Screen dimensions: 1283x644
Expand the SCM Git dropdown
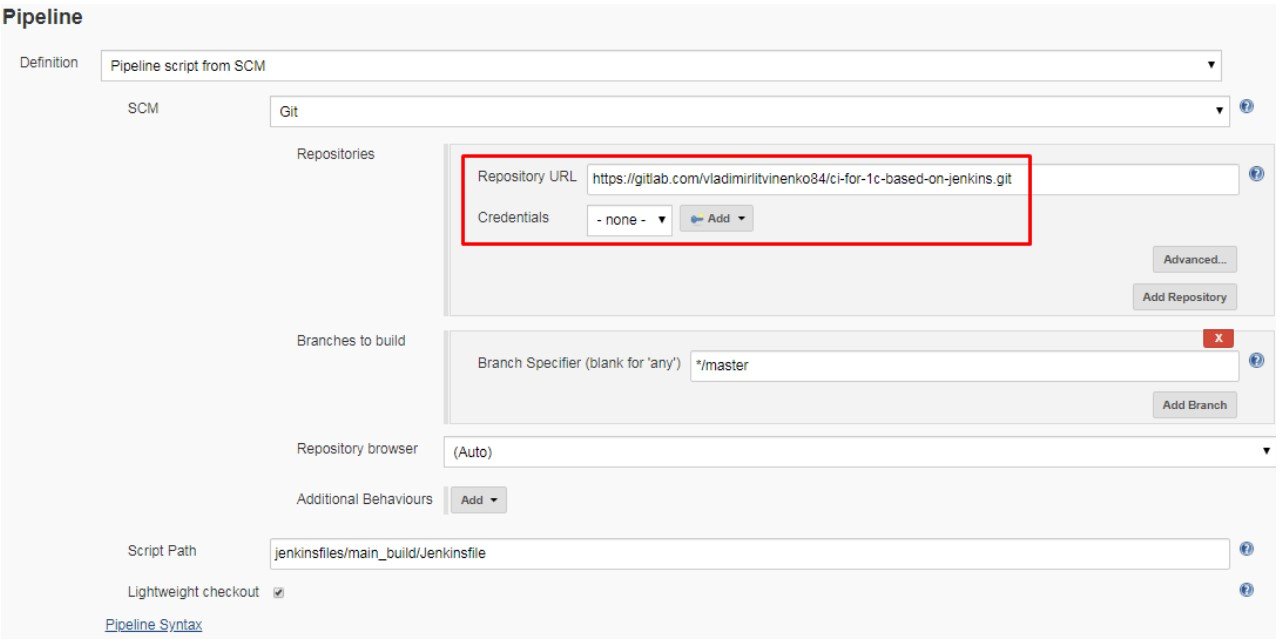coord(750,112)
